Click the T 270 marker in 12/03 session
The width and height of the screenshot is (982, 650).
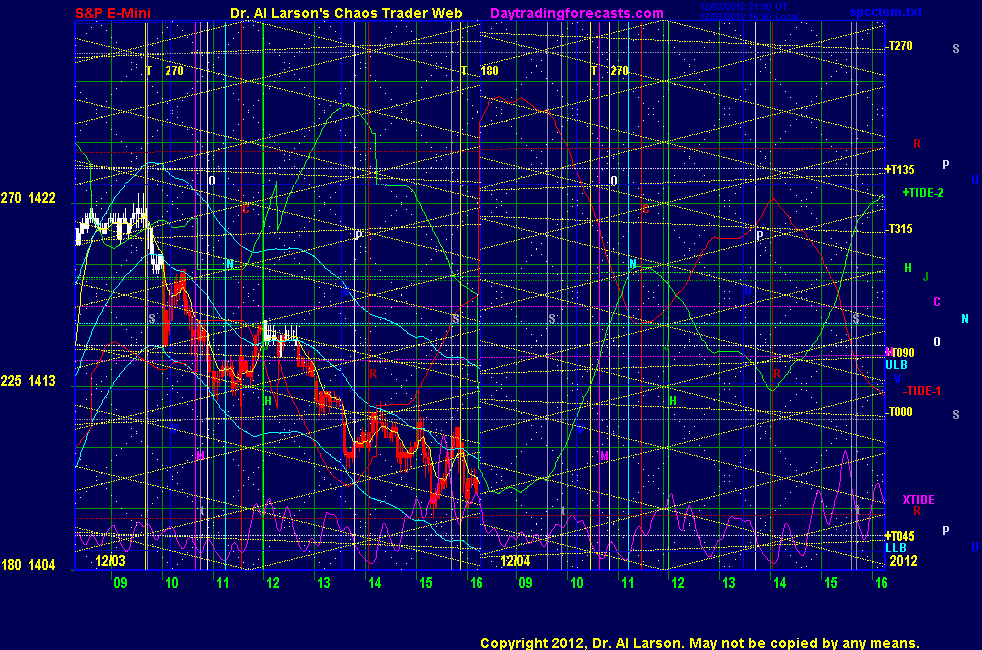[165, 71]
